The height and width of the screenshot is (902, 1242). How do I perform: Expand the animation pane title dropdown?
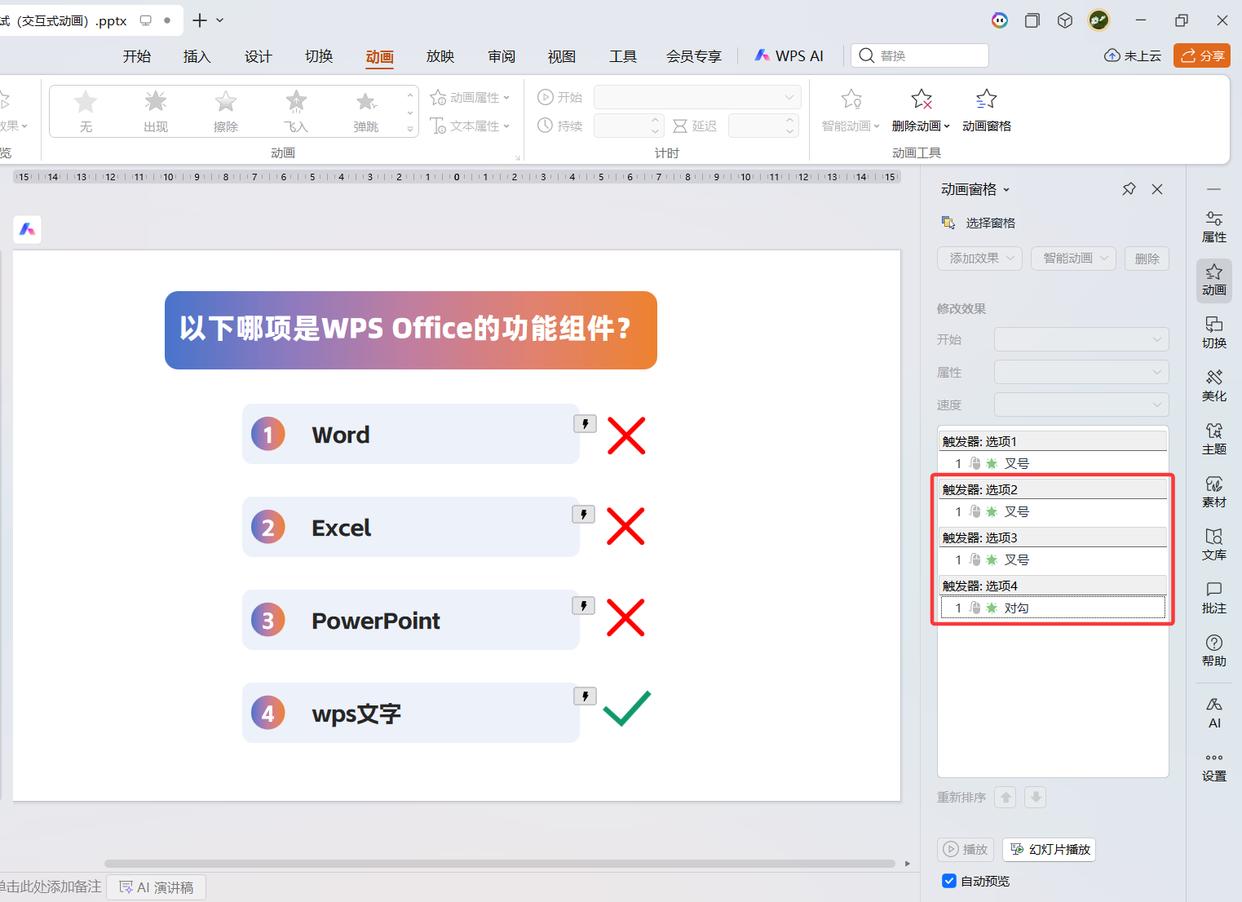click(1006, 190)
